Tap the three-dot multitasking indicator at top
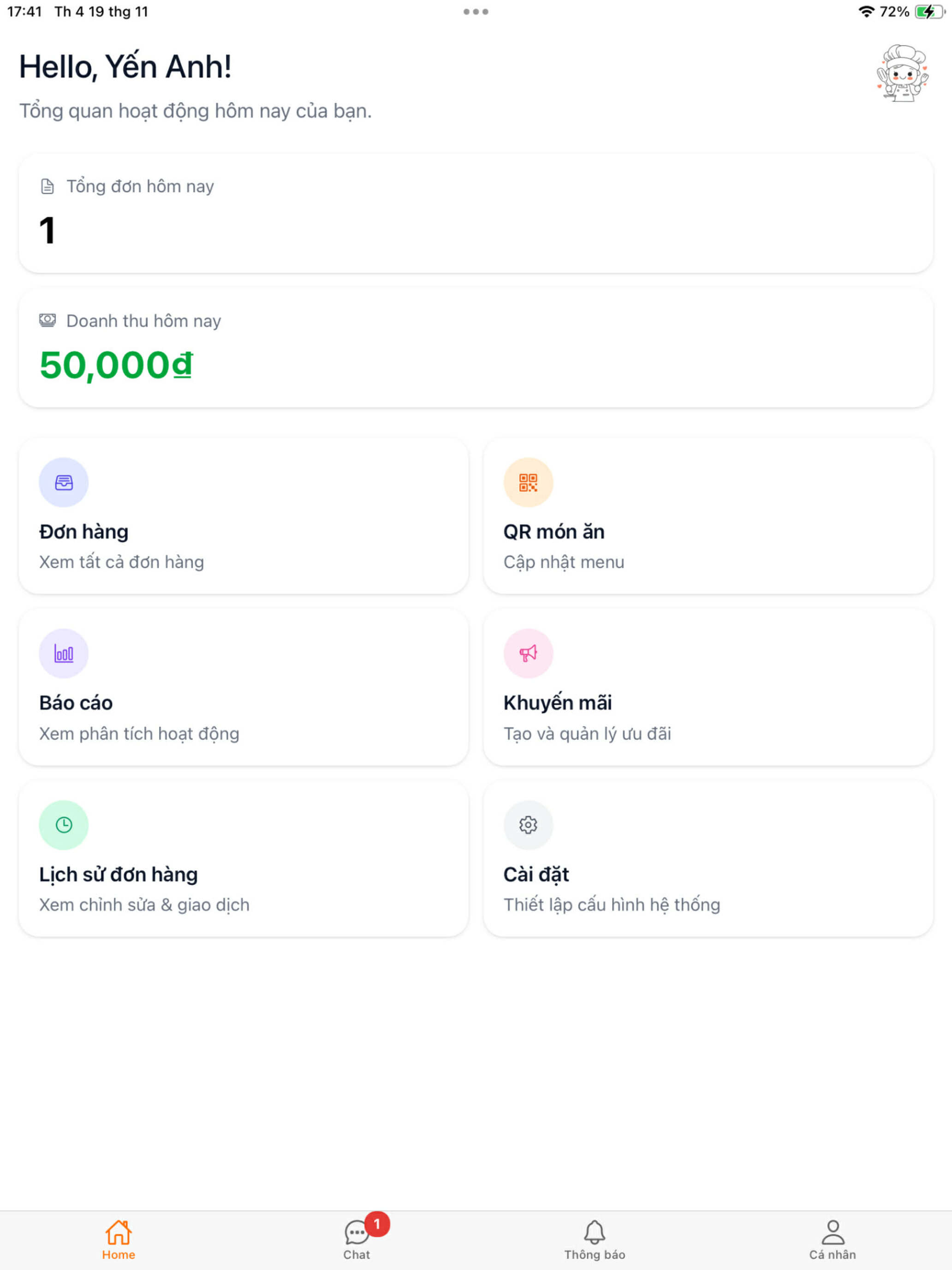This screenshot has width=952, height=1270. click(x=476, y=12)
